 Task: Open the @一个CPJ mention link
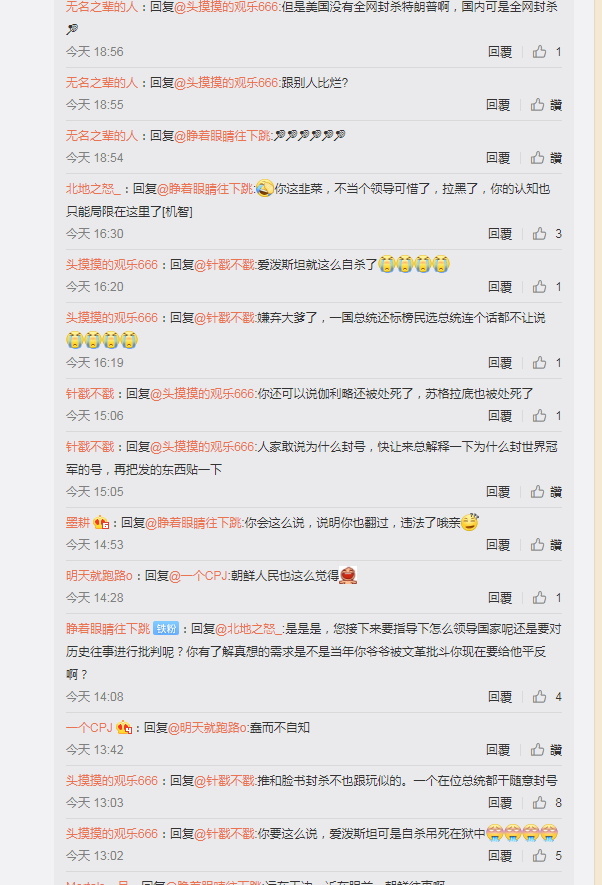coord(198,576)
